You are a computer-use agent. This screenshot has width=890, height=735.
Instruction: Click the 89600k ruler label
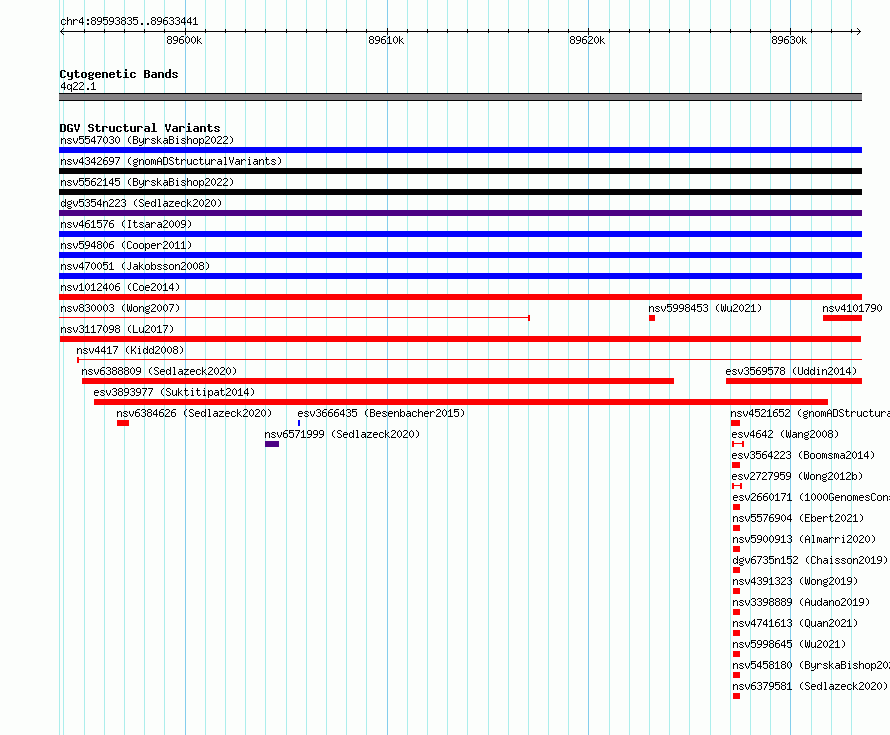tap(184, 40)
